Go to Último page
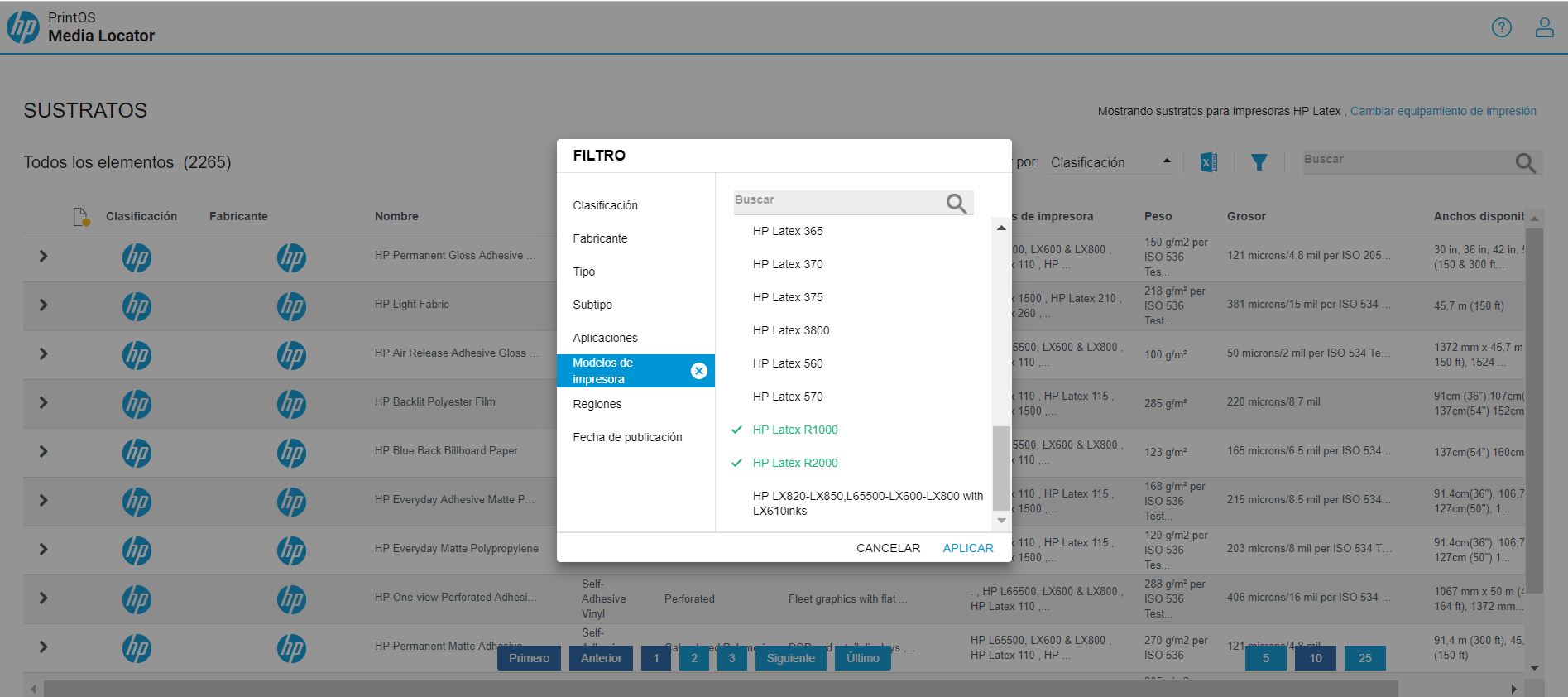Viewport: 1568px width, 697px height. [863, 658]
